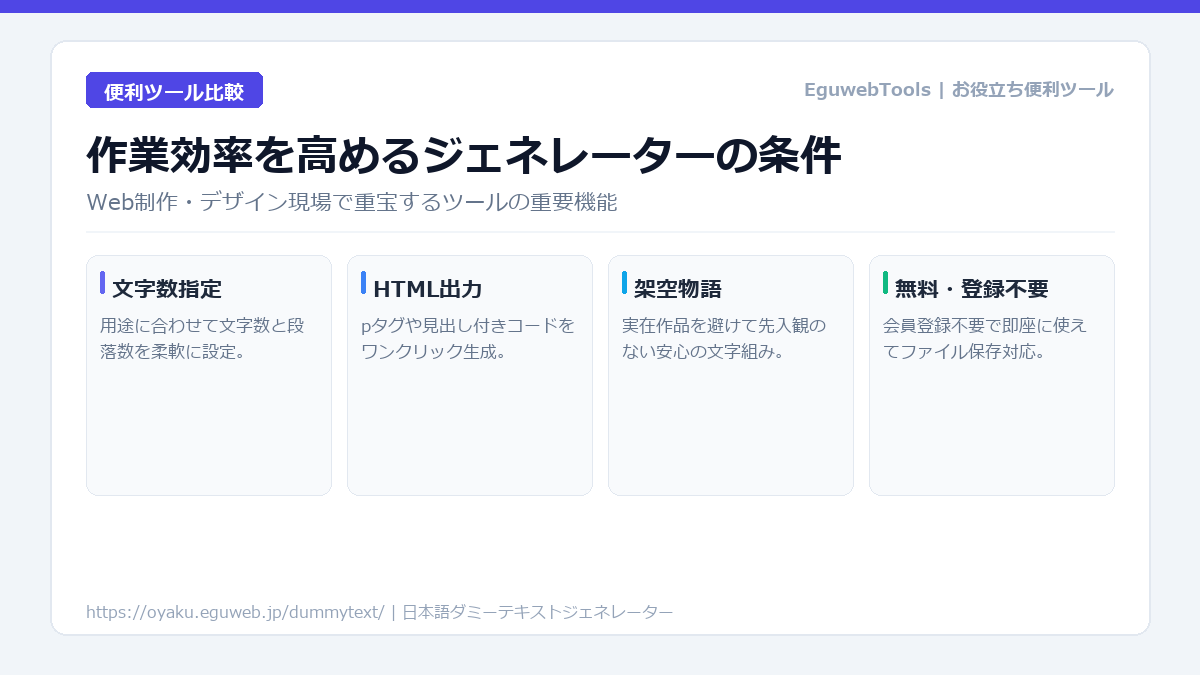Select the main title 作業効率を高めるジェネレーターの条件

464,156
